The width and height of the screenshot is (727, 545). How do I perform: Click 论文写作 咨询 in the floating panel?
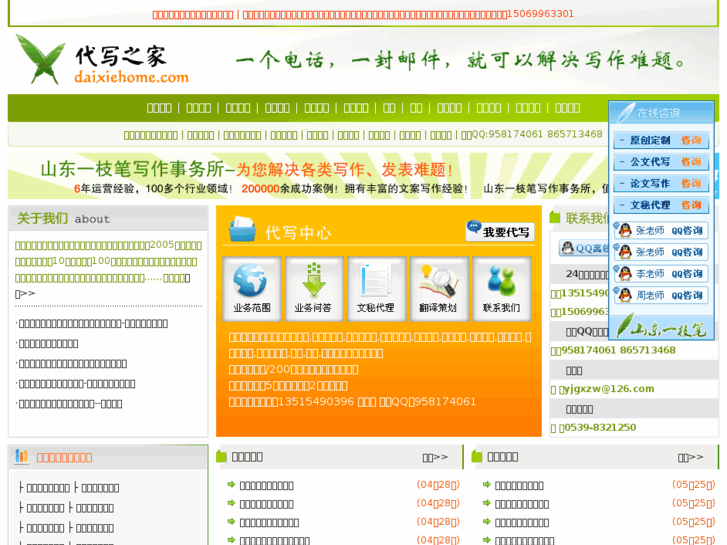click(x=661, y=183)
